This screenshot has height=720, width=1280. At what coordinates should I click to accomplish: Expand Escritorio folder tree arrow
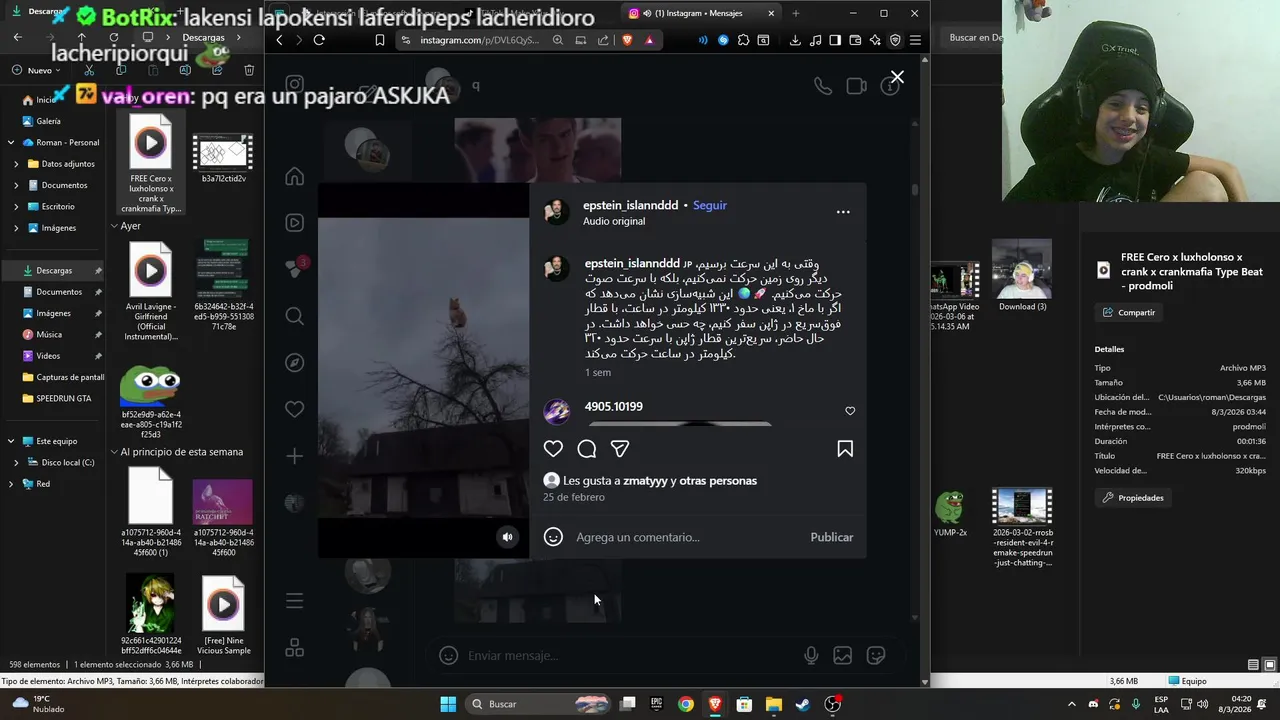[x=17, y=206]
